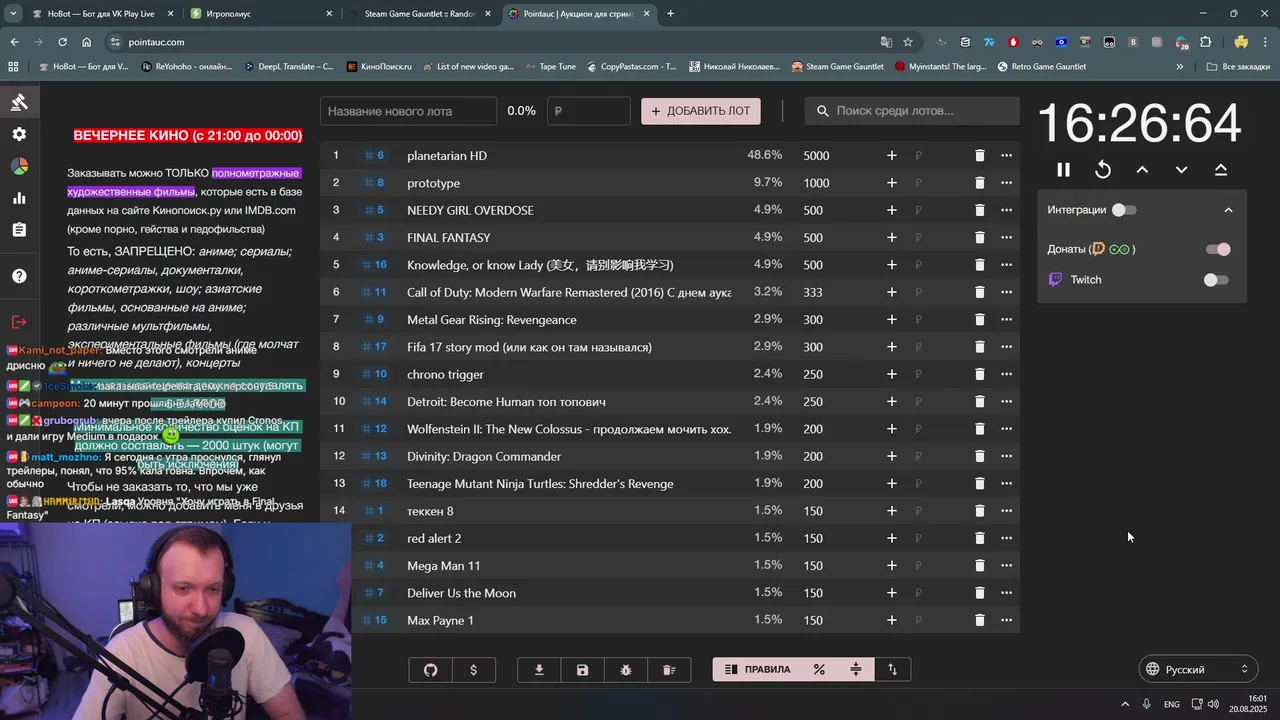The image size is (1280, 720).
Task: Switch to Steam Game Gauntlet tab
Action: (x=418, y=14)
